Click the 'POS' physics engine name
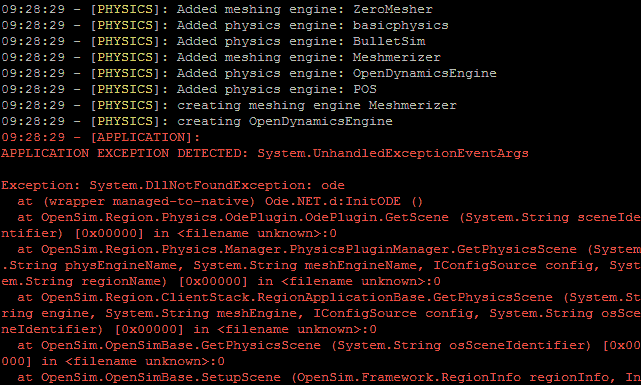This screenshot has height=385, width=641. pos(365,89)
